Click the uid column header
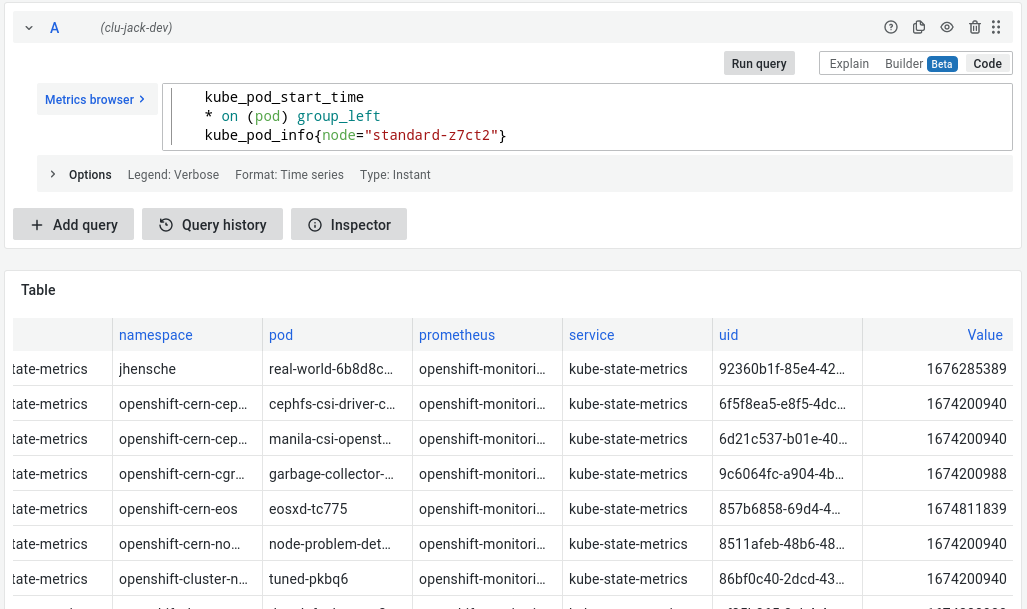This screenshot has width=1027, height=609. click(728, 335)
